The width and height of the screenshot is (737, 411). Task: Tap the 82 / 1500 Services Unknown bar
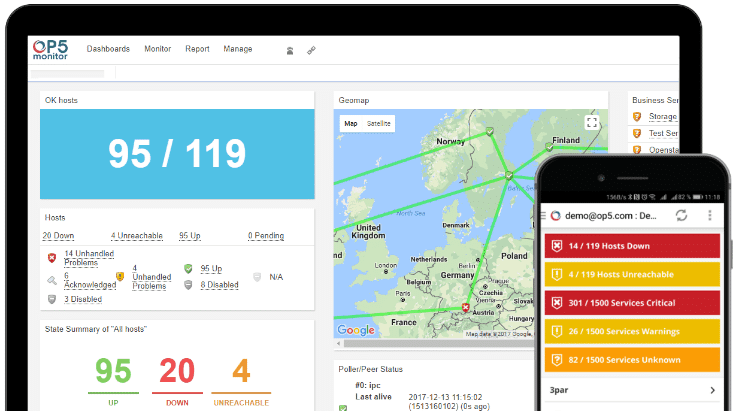(632, 360)
